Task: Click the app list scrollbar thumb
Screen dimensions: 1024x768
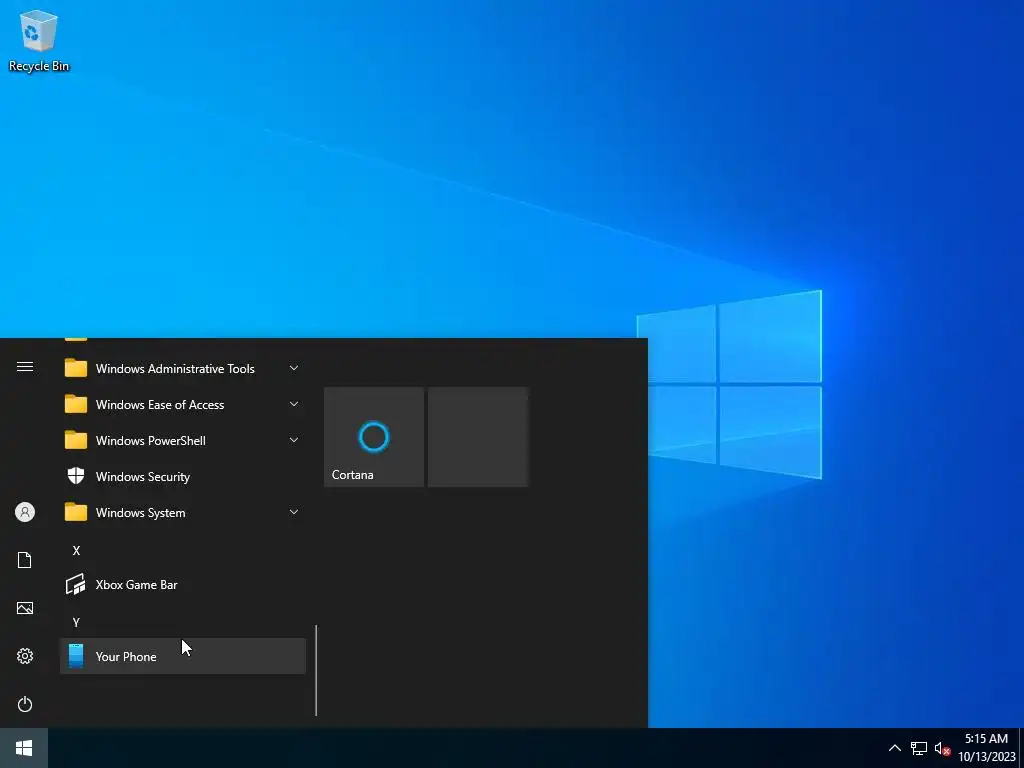Action: 316,671
